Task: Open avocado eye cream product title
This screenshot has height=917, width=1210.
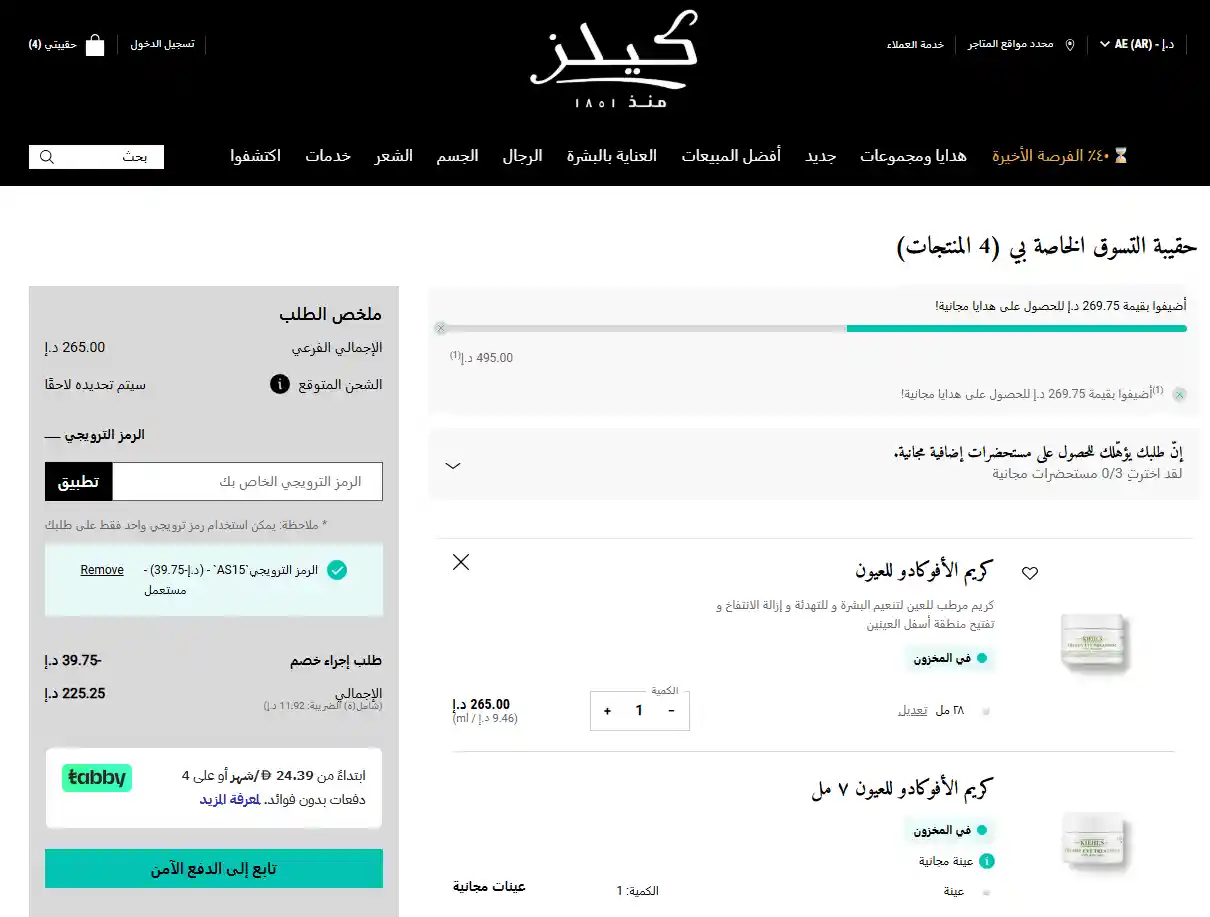Action: click(924, 571)
